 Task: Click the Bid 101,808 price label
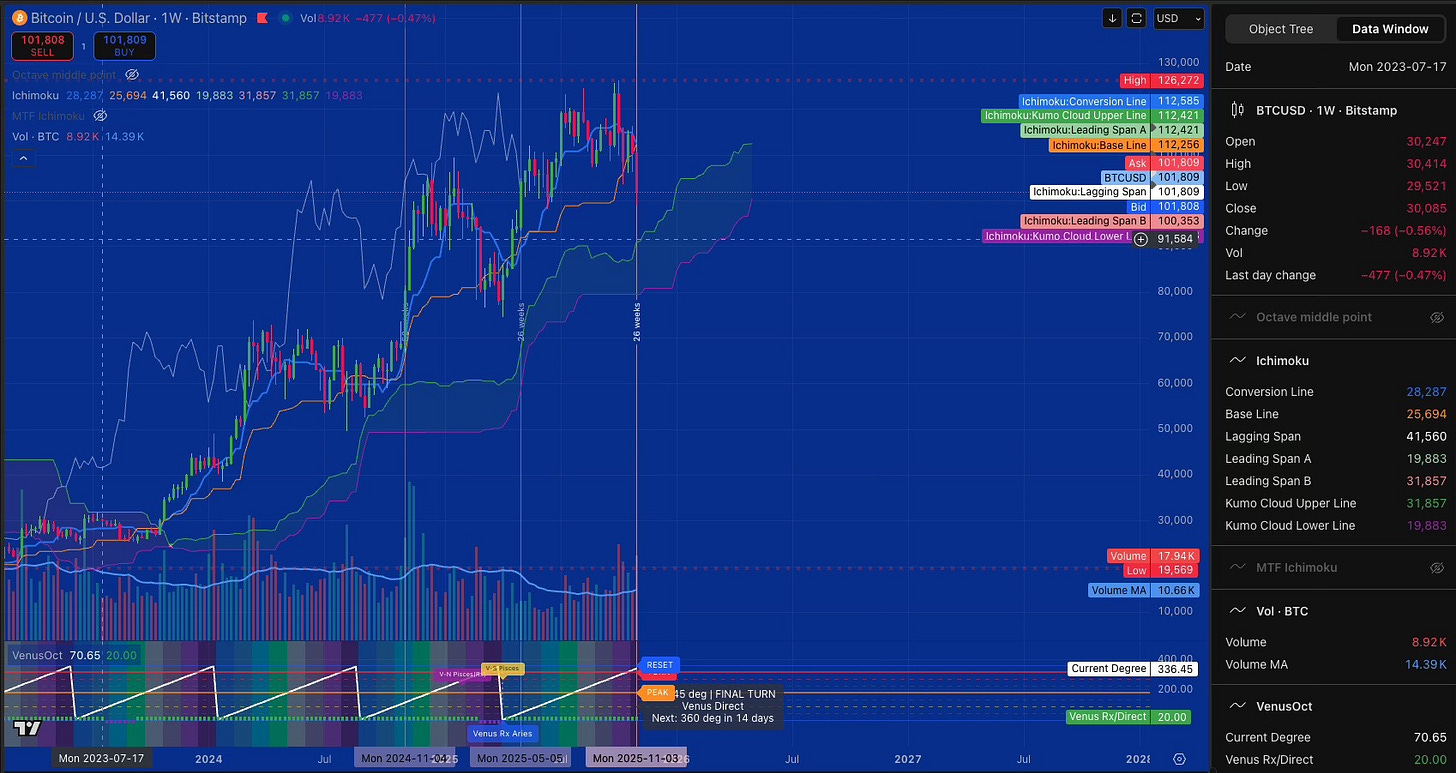pyautogui.click(x=1164, y=206)
